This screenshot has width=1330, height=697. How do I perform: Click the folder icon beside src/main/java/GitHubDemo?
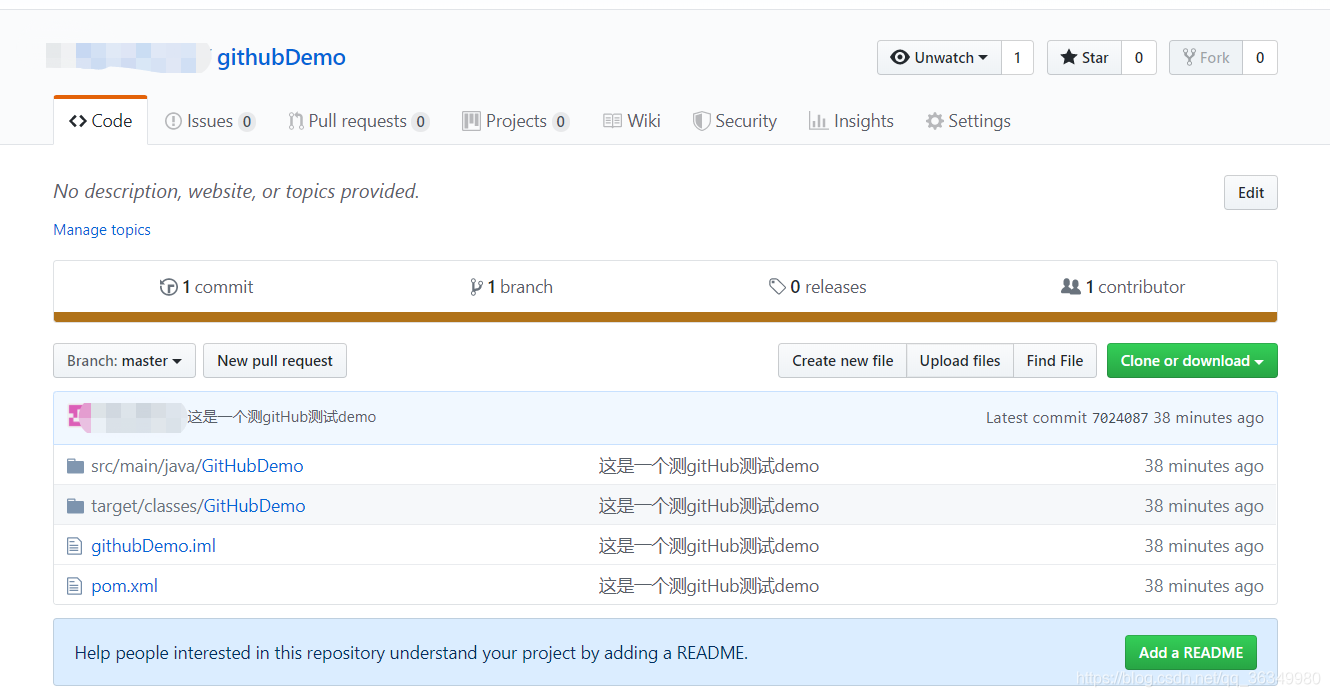click(x=75, y=466)
